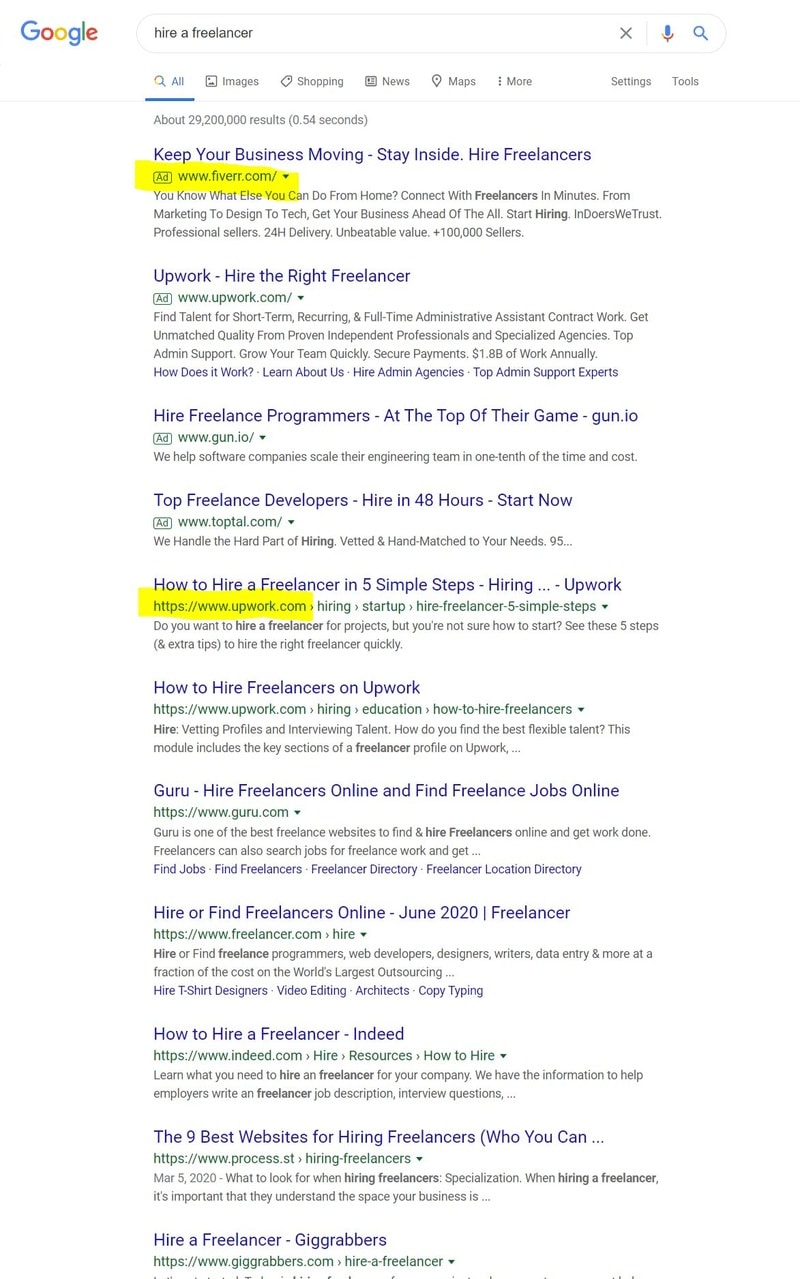
Task: Submit search with the magnifier icon
Action: pyautogui.click(x=701, y=33)
